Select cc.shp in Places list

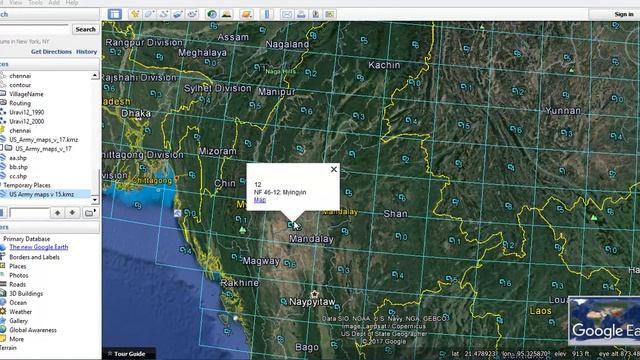click(x=18, y=176)
